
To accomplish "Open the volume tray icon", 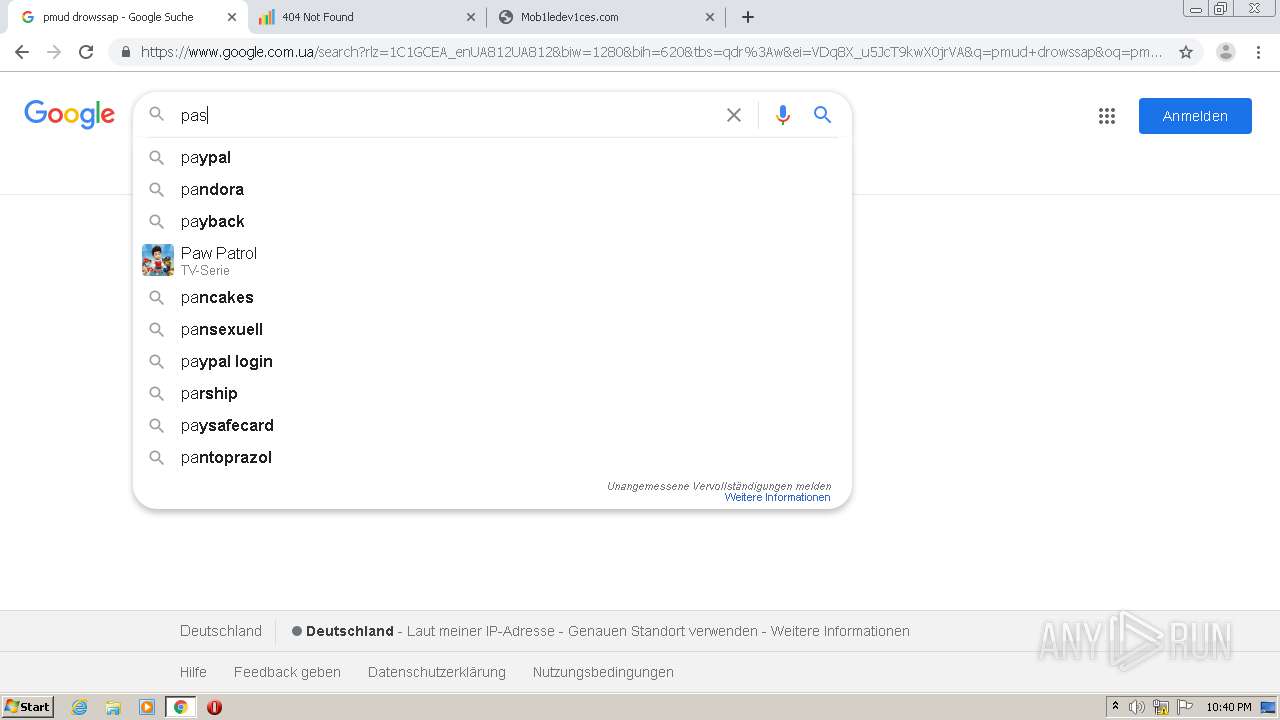I will [x=1137, y=707].
